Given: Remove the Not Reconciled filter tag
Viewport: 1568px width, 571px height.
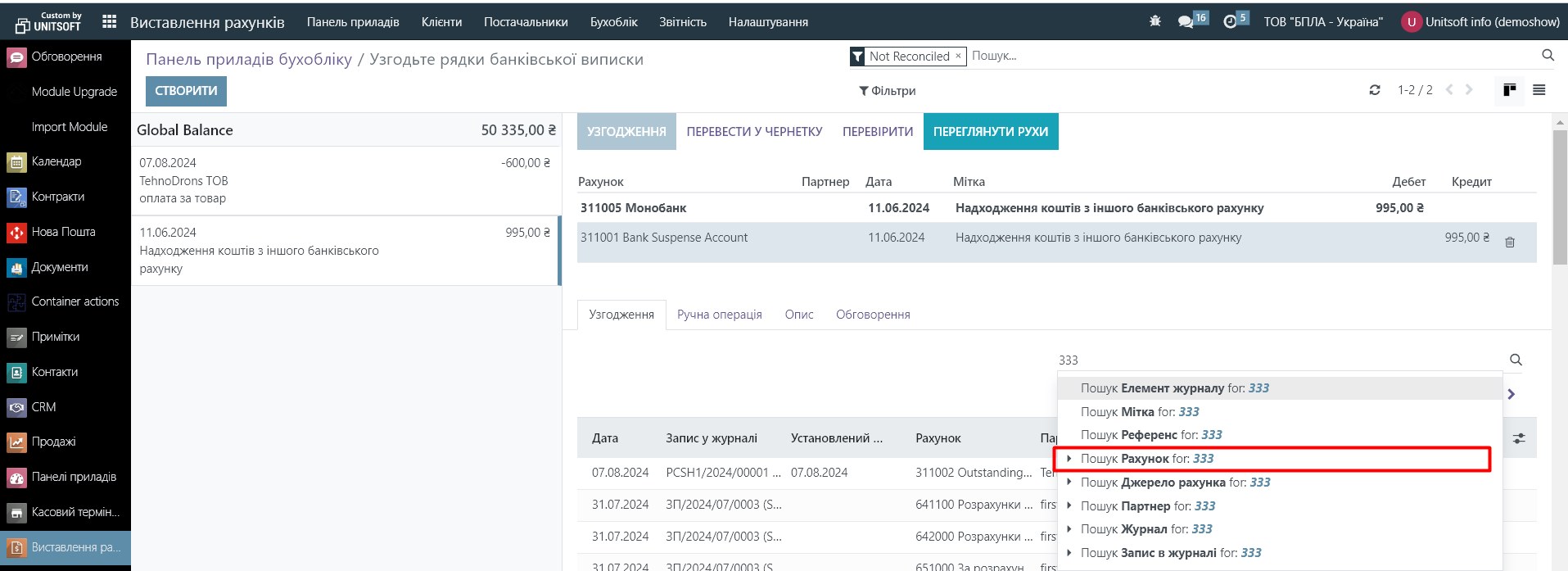Looking at the screenshot, I should (x=958, y=56).
